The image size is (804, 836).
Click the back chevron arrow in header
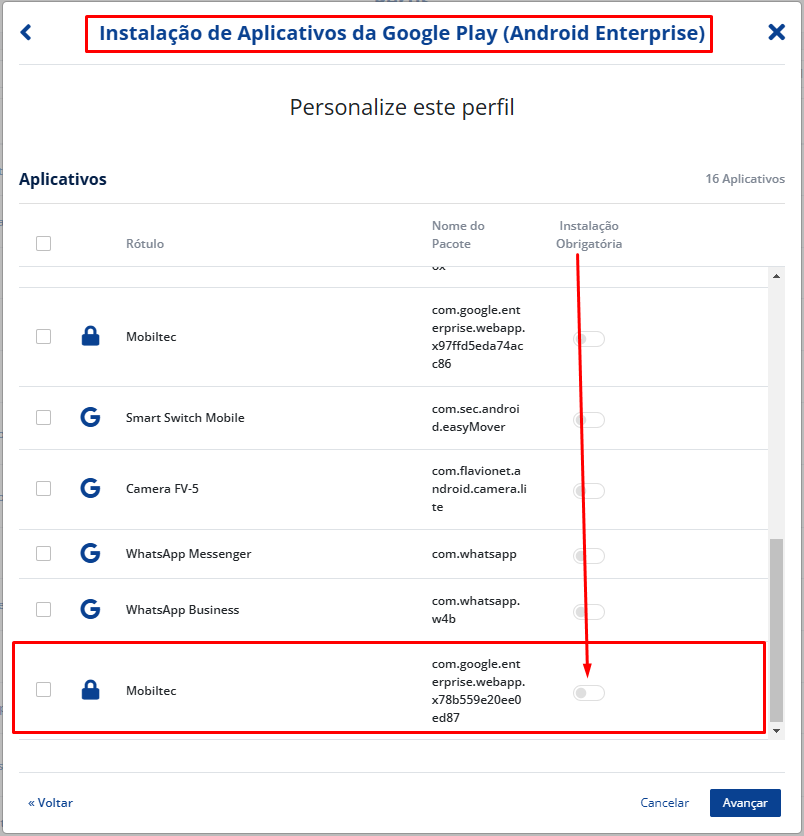click(x=26, y=33)
